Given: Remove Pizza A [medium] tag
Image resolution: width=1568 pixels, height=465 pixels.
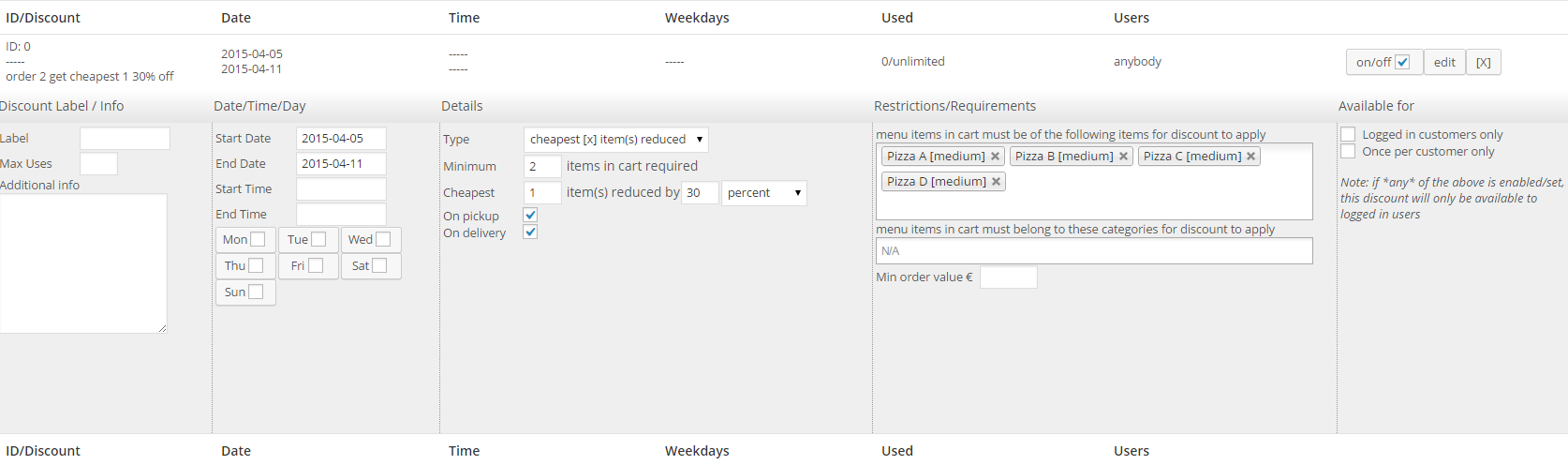Looking at the screenshot, I should tap(995, 157).
